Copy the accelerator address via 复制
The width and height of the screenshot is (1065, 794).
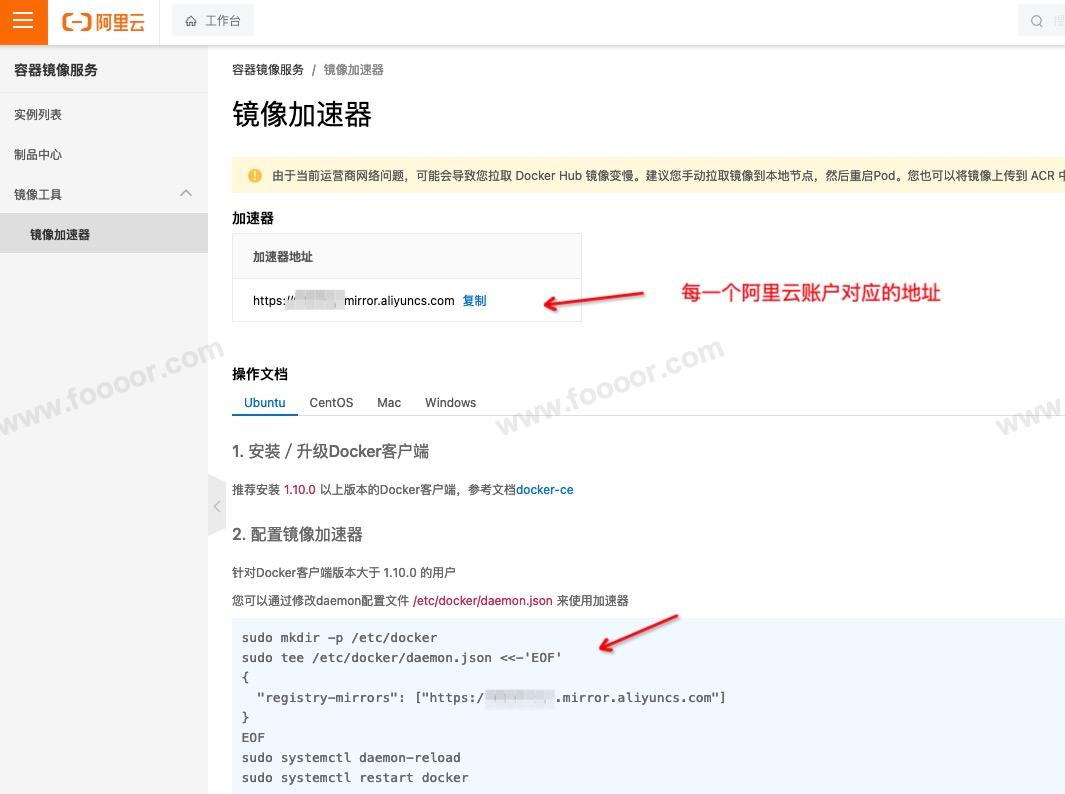[x=474, y=301]
